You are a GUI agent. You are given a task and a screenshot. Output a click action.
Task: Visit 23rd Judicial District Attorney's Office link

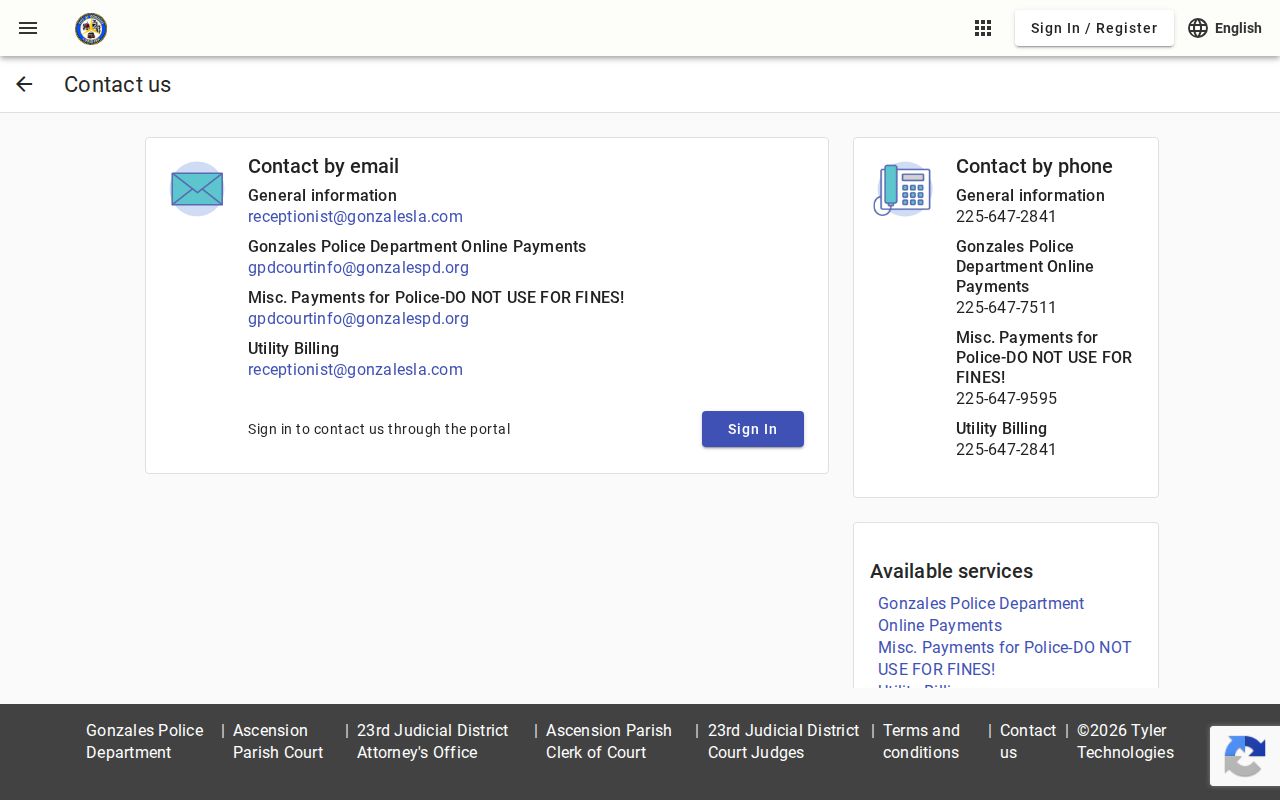pos(433,741)
